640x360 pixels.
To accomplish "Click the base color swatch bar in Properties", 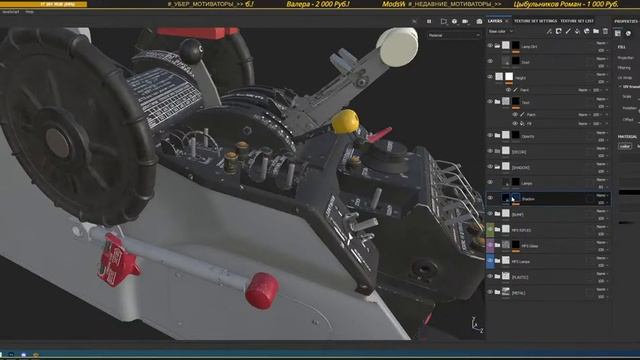I will (629, 192).
